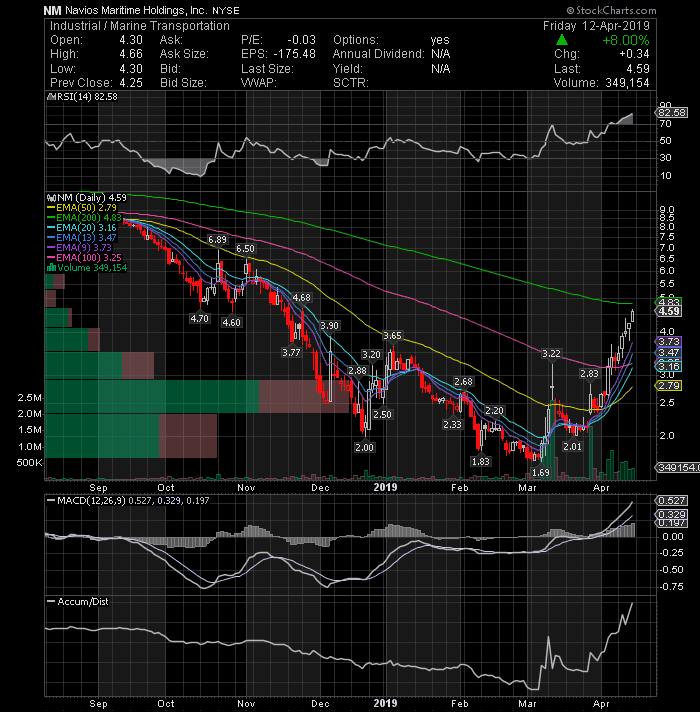Image resolution: width=700 pixels, height=712 pixels.
Task: Click the Chg value +0.34
Action: click(634, 54)
